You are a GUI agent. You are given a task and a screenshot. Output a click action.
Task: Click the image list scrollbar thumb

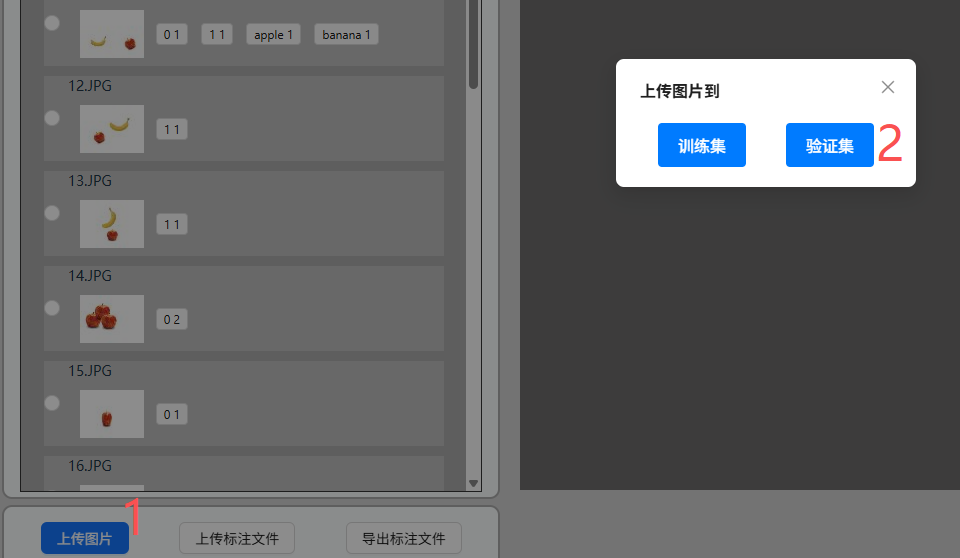474,45
